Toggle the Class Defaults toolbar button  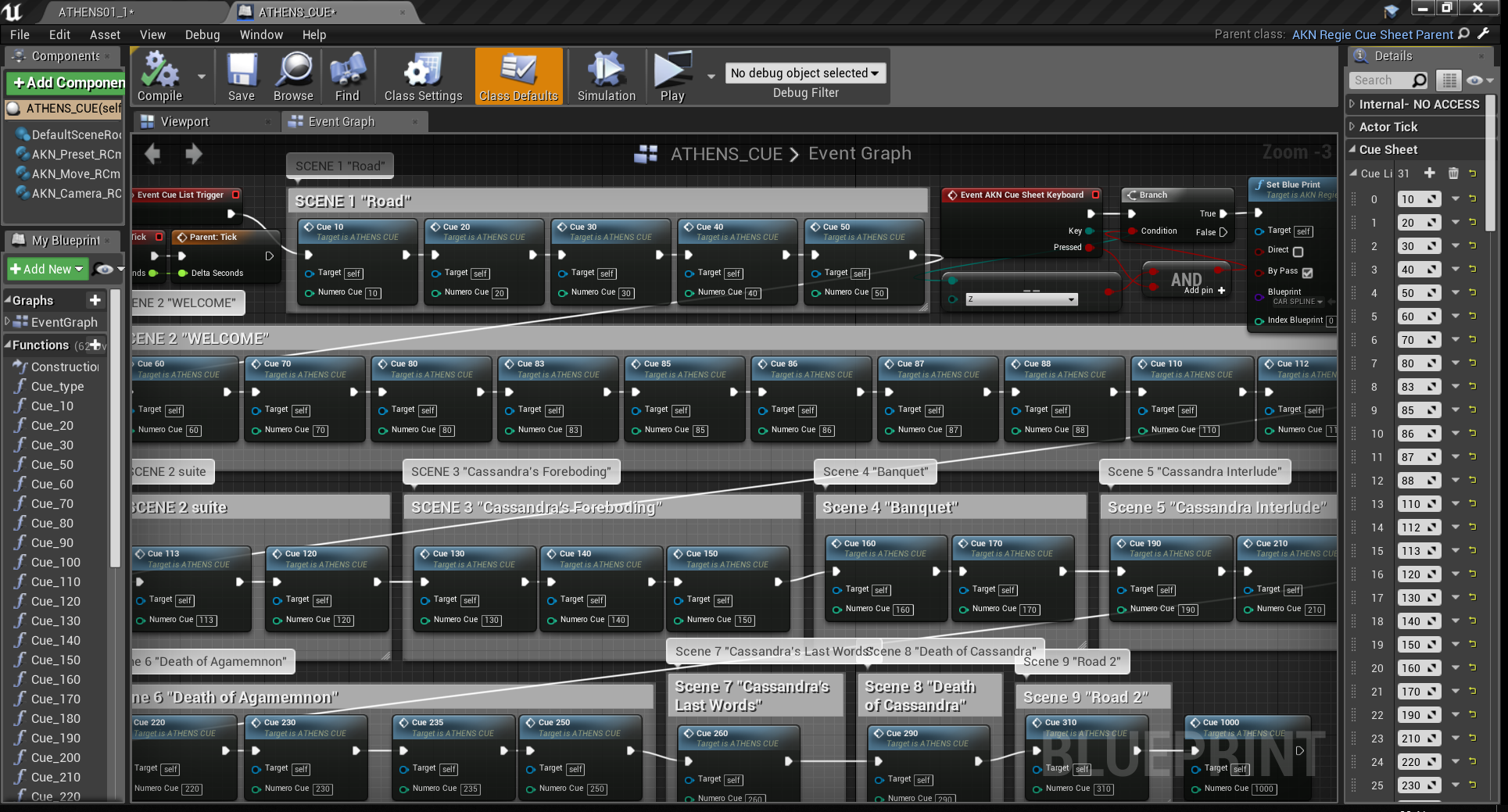[x=518, y=77]
